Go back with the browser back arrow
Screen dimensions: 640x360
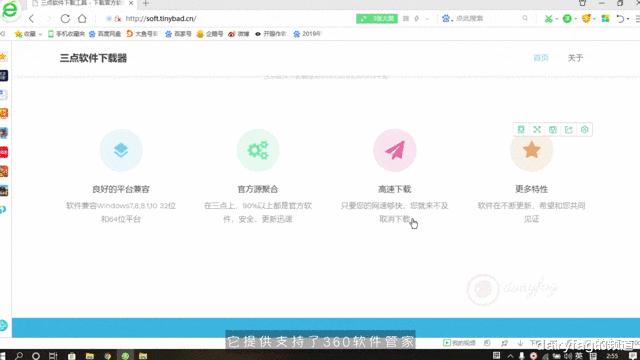pos(31,18)
